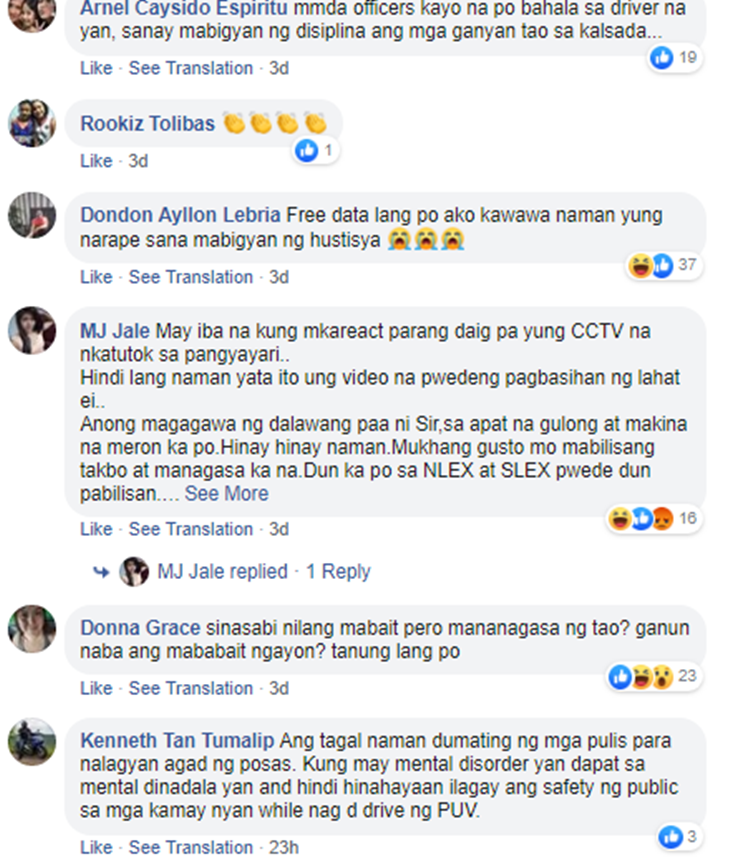
Task: Open like reaction count on Arnel's comment
Action: click(675, 57)
